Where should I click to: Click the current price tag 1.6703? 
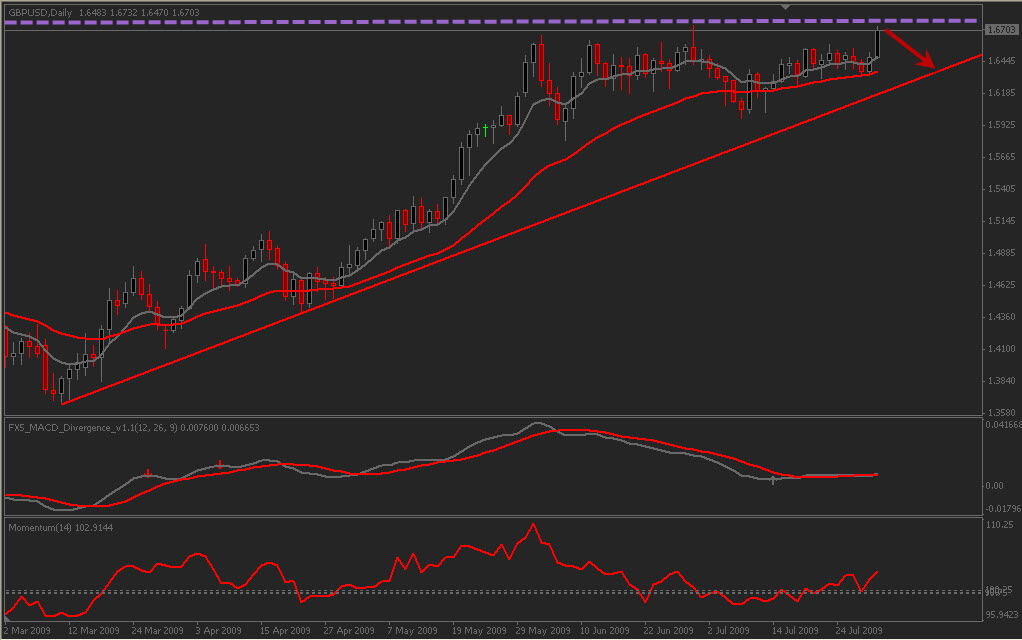(x=1000, y=30)
